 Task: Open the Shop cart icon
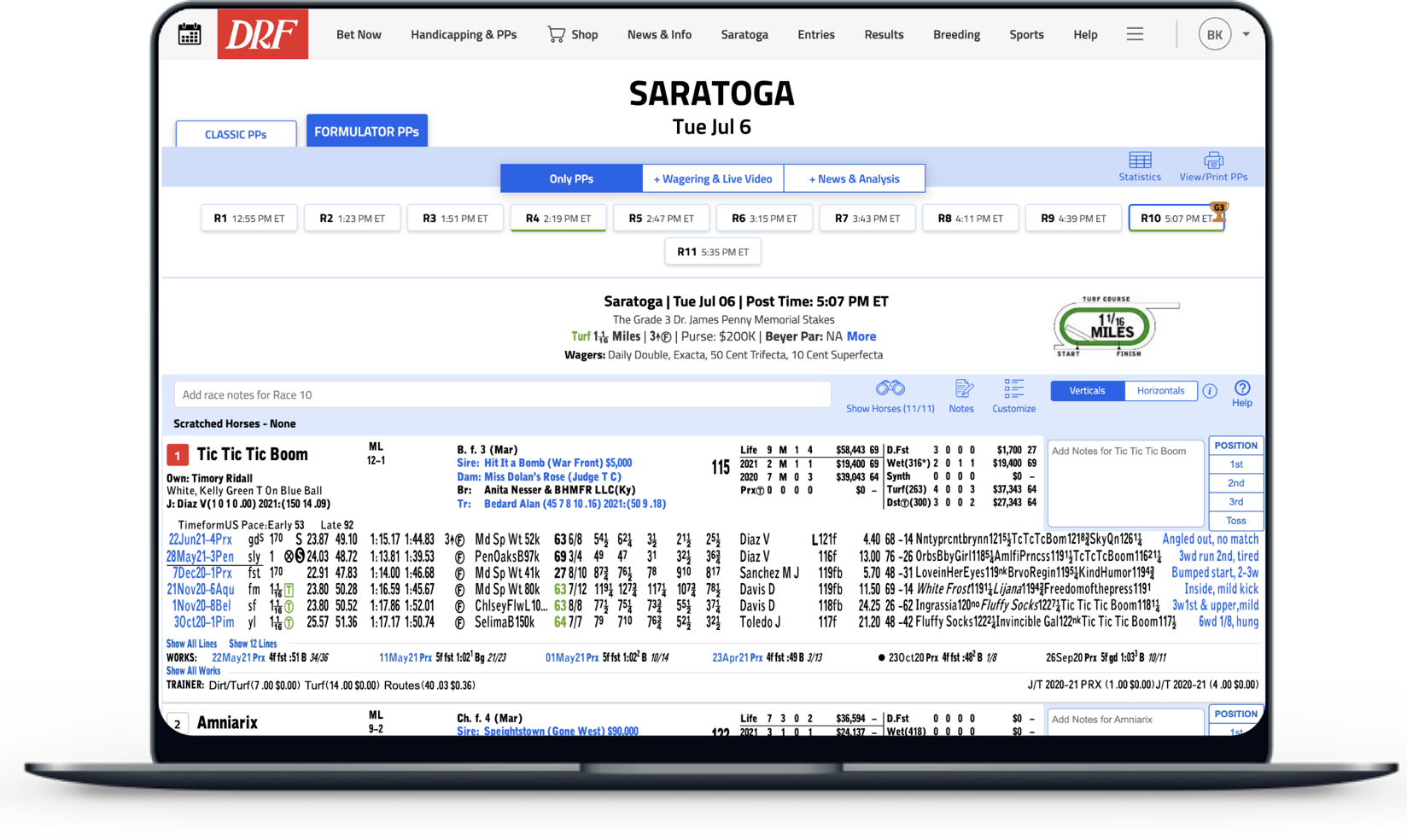click(x=556, y=34)
